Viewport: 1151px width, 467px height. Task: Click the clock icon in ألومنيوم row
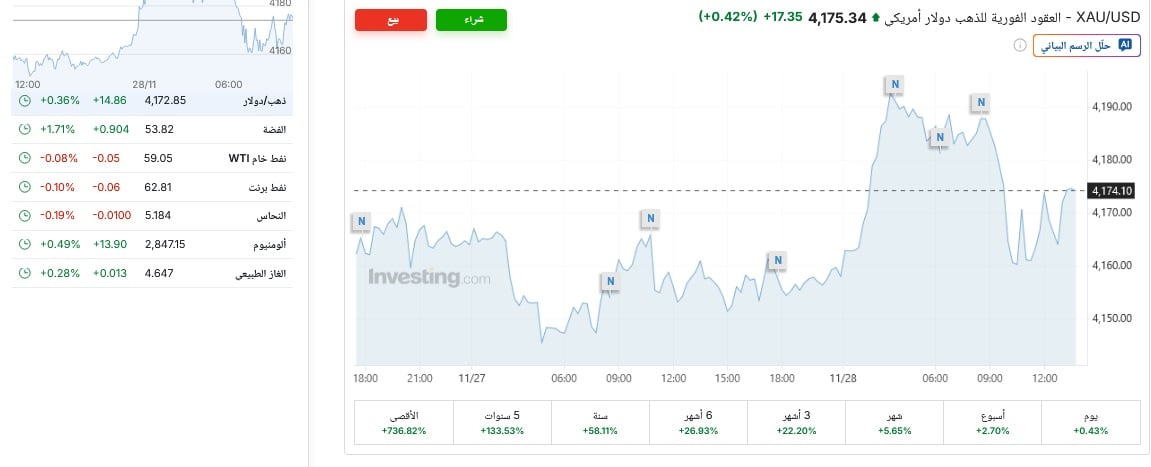point(24,244)
